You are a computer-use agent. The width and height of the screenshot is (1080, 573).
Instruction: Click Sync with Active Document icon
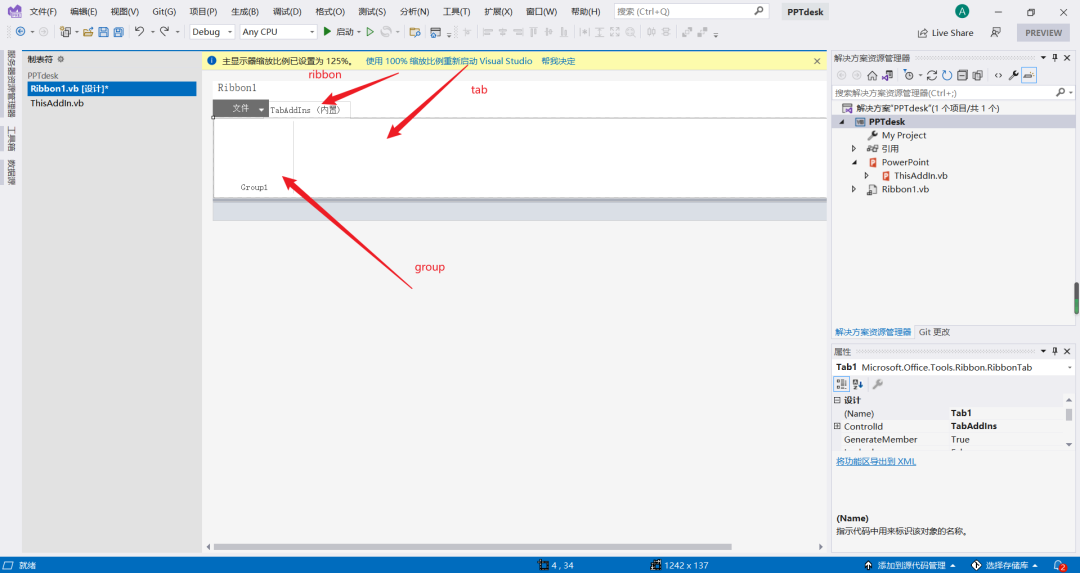click(x=931, y=75)
